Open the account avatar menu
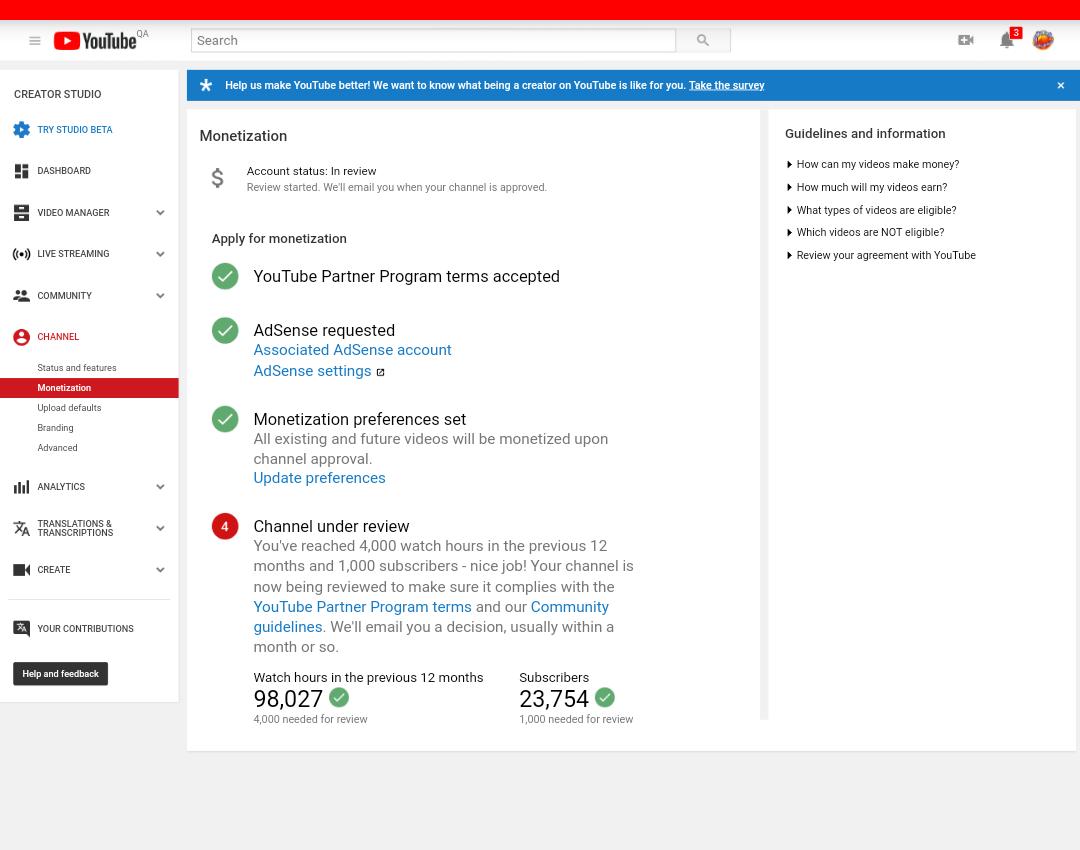The height and width of the screenshot is (850, 1080). (1043, 40)
